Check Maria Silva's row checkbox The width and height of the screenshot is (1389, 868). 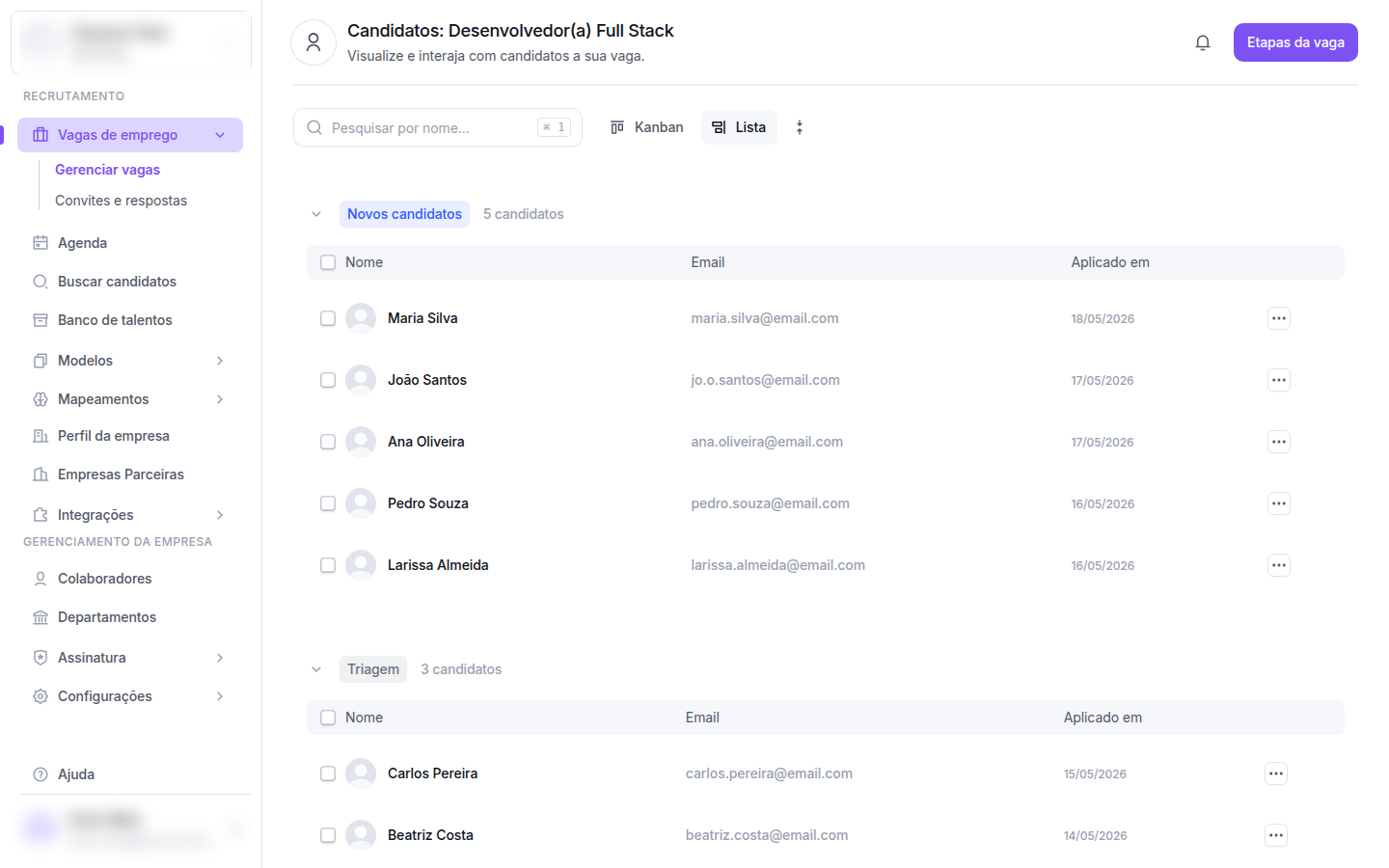coord(328,318)
